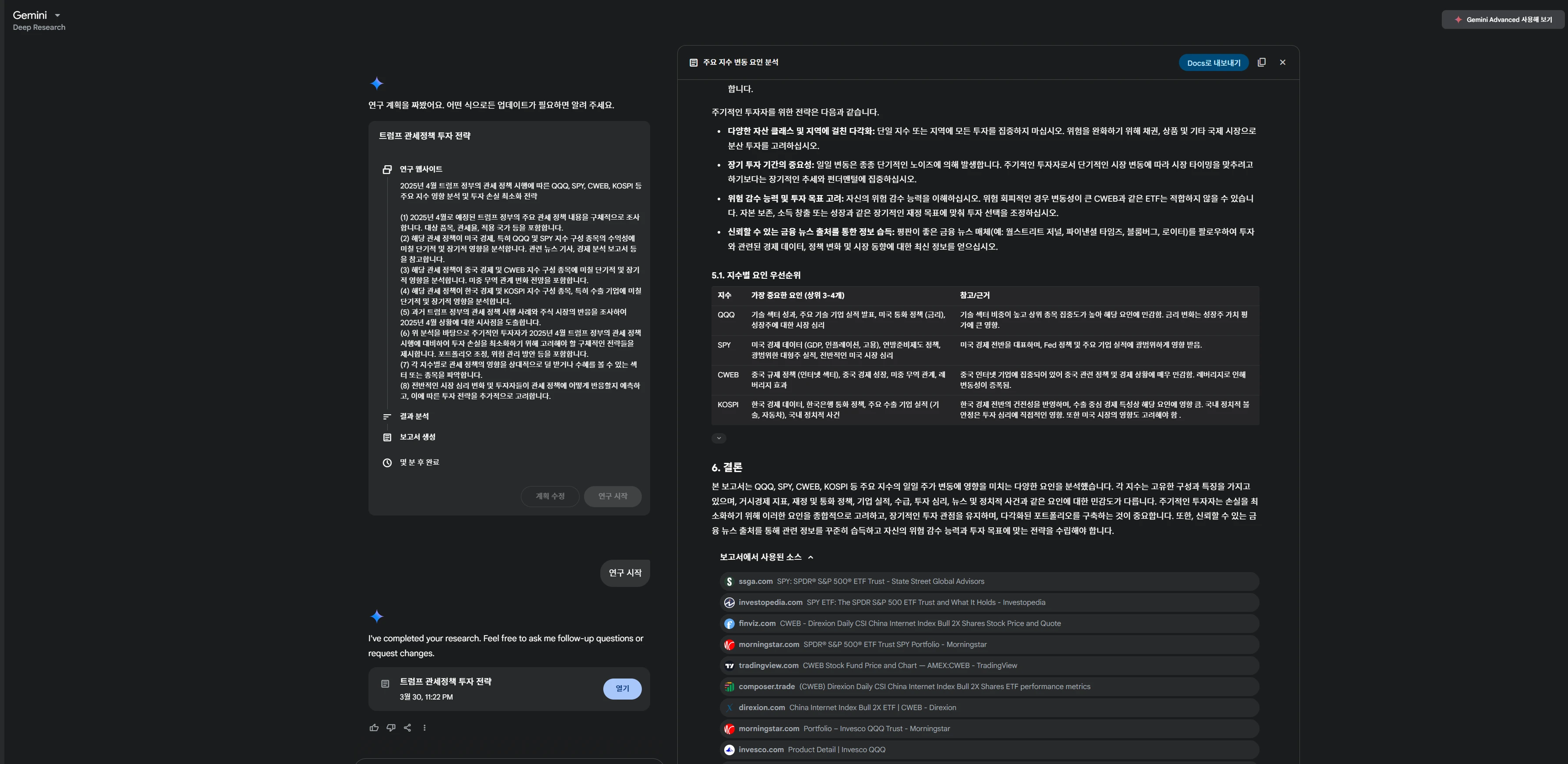Click the 가장 중요한 요인 (상위 3-4개) column header
The image size is (1568, 764).
[797, 296]
